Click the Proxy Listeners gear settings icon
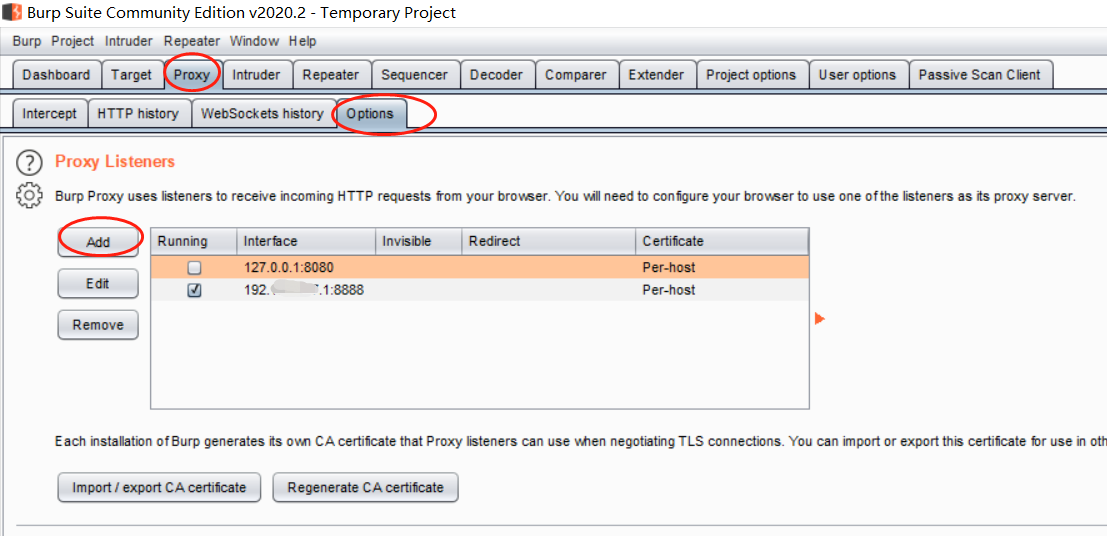This screenshot has height=536, width=1107. tap(28, 195)
